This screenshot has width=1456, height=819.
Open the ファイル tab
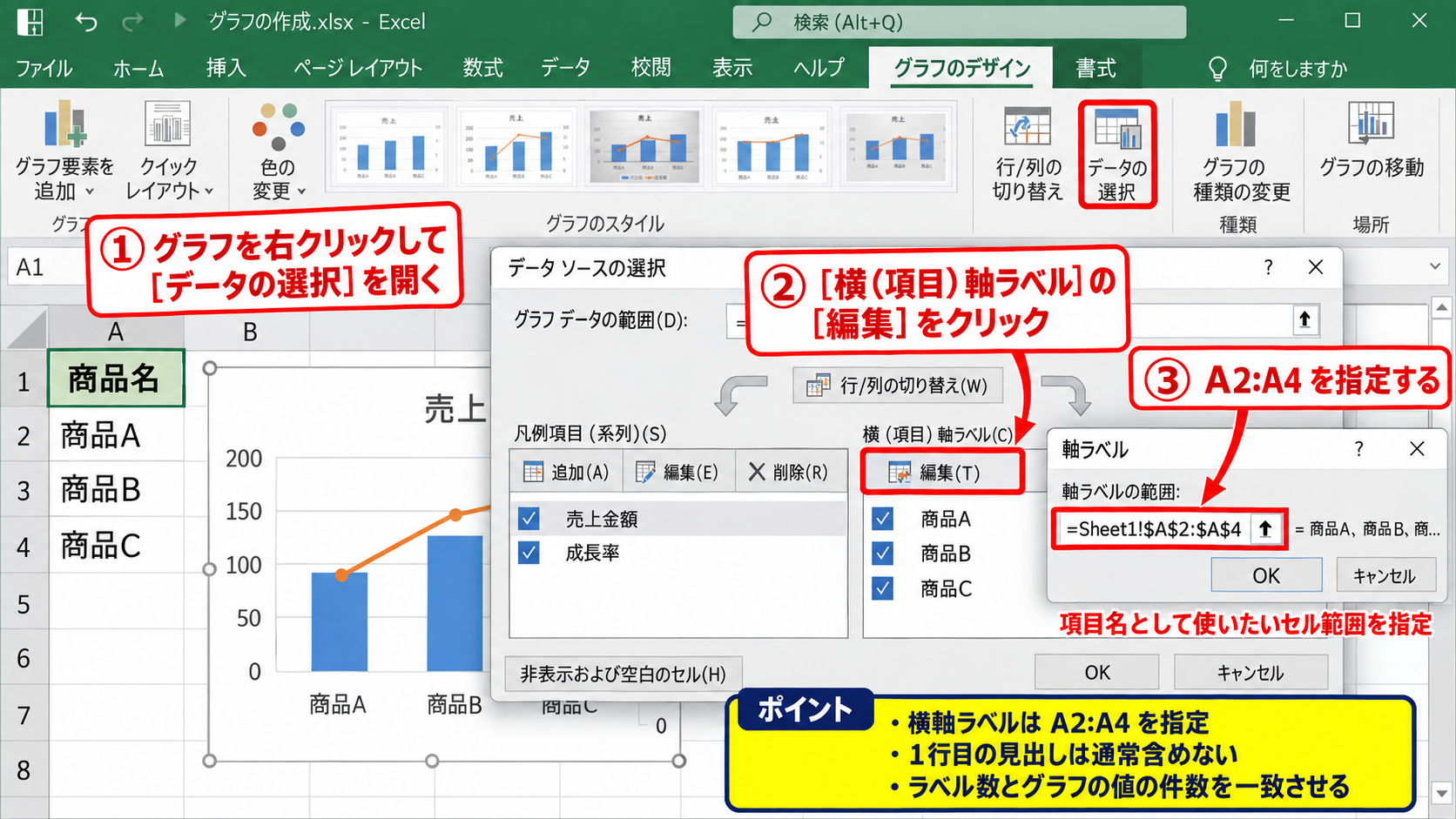point(44,68)
